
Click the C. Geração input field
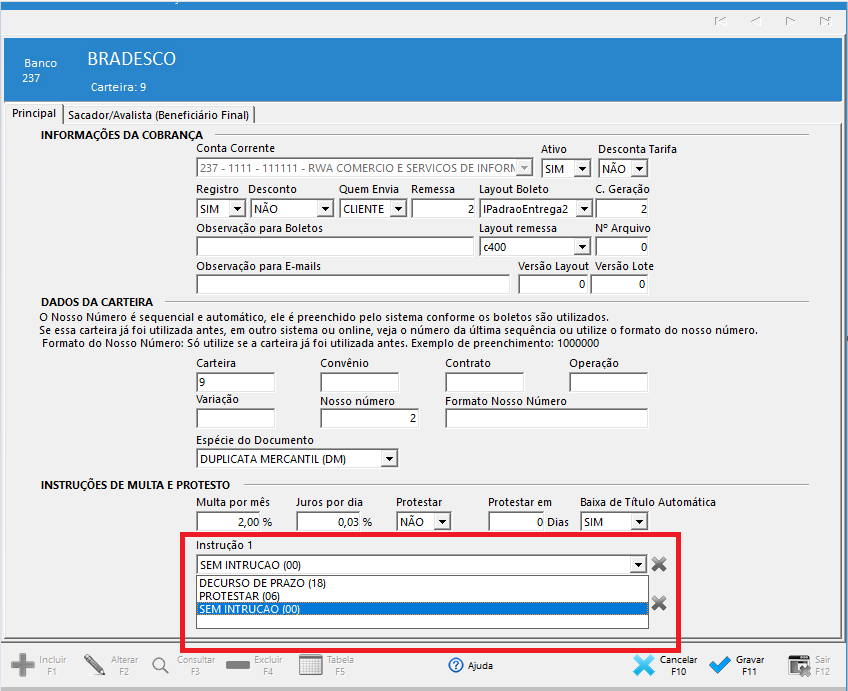(x=621, y=209)
